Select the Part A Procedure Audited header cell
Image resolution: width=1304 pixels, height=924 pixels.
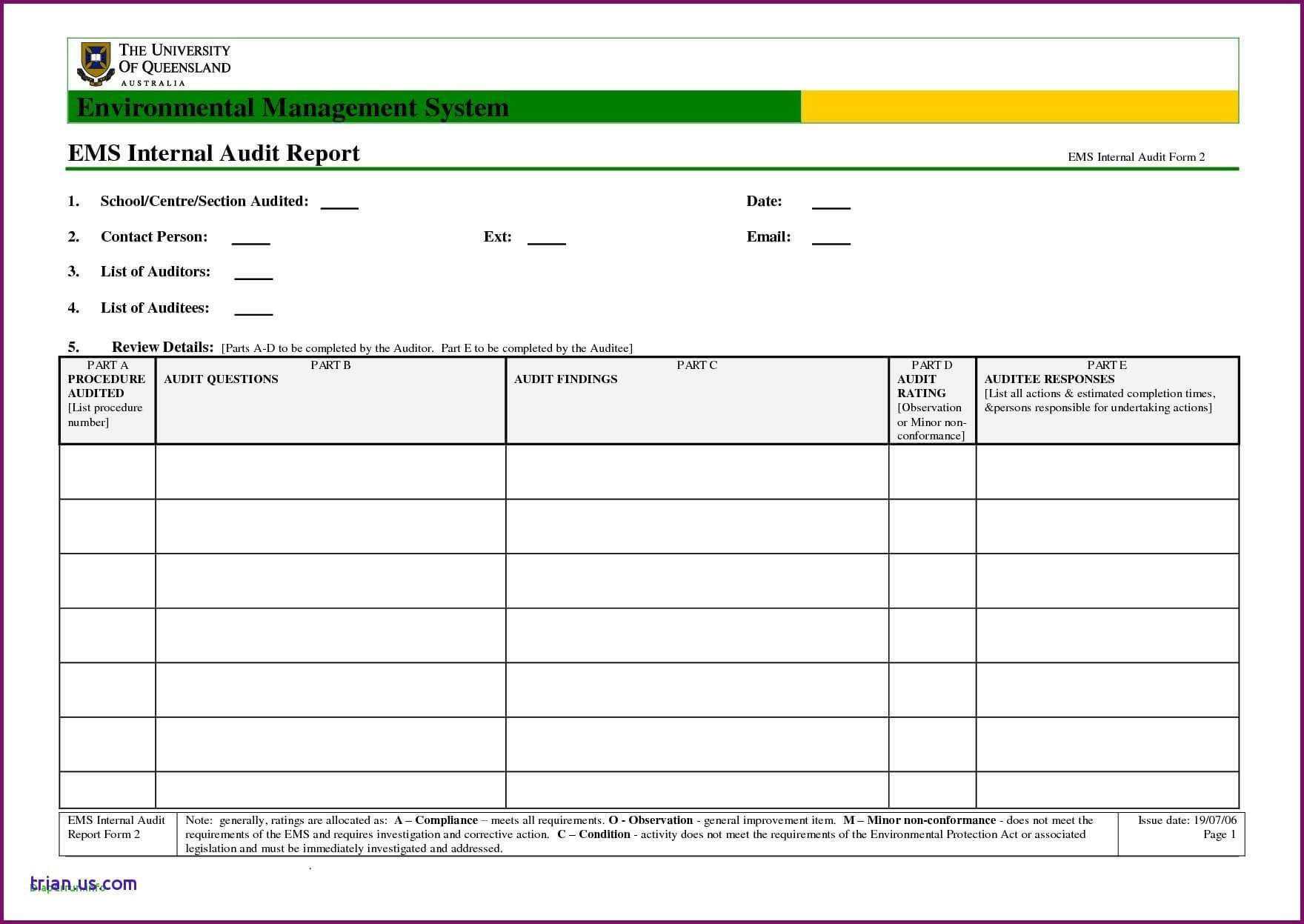pos(107,400)
